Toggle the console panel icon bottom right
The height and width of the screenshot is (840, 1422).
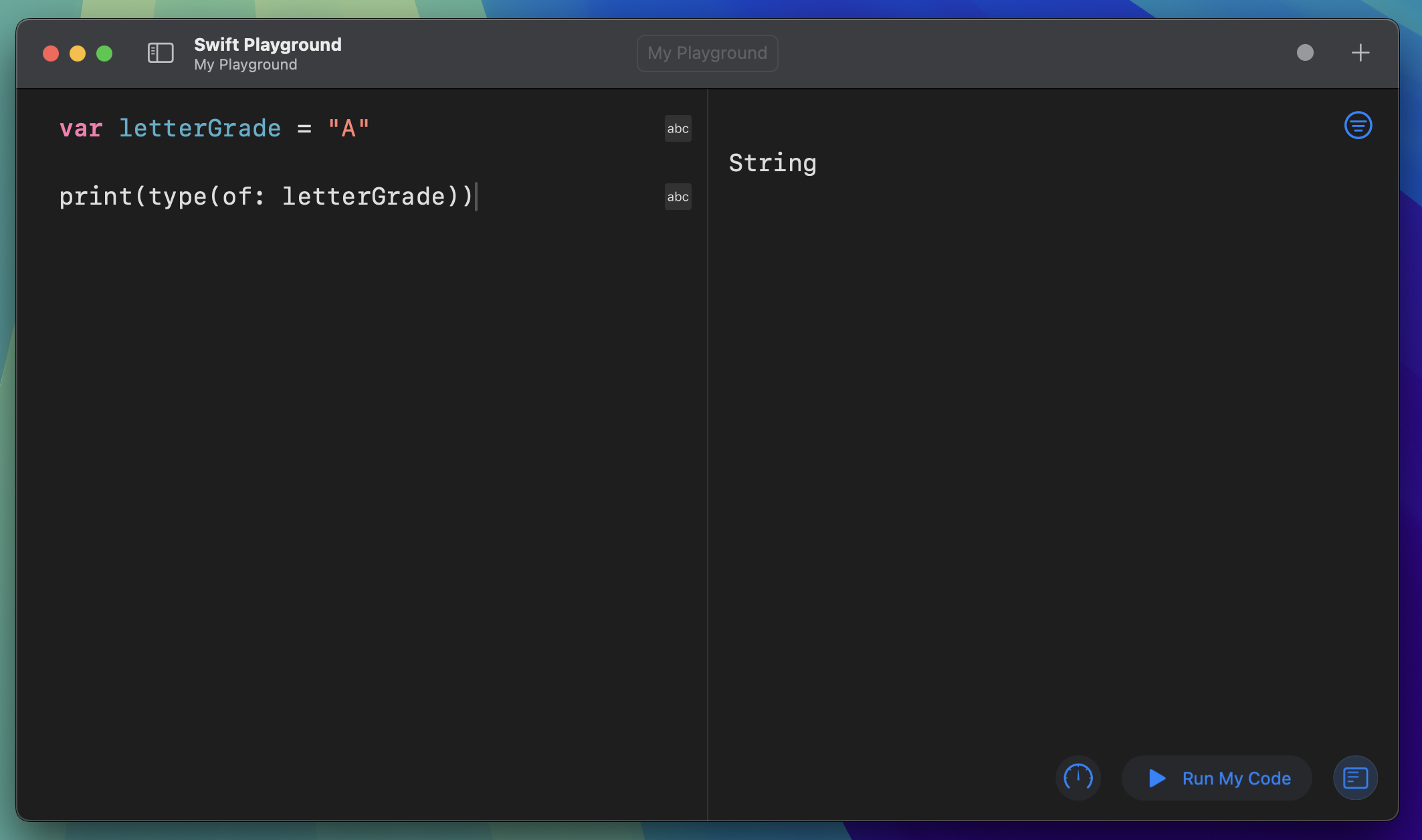click(1355, 778)
